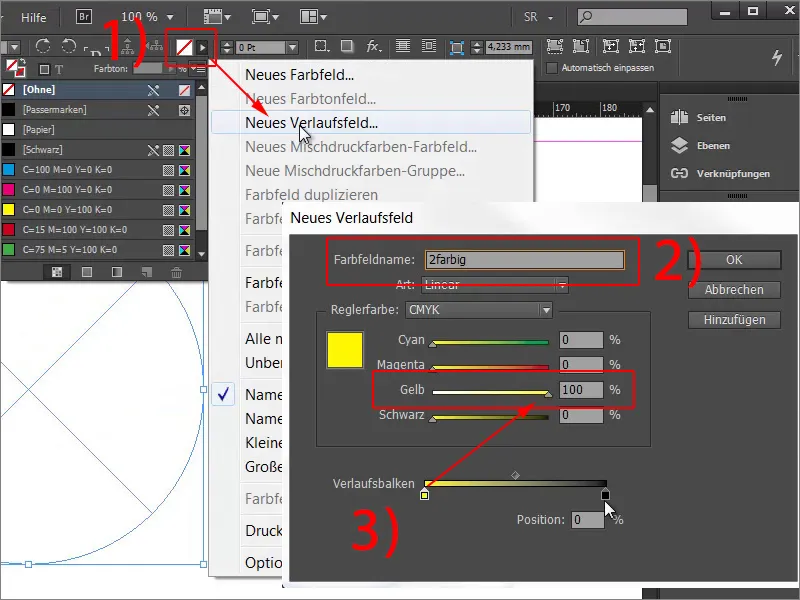Toggle the 'Show all swatches' filter button
Viewport: 800px width, 600px height.
click(55, 272)
